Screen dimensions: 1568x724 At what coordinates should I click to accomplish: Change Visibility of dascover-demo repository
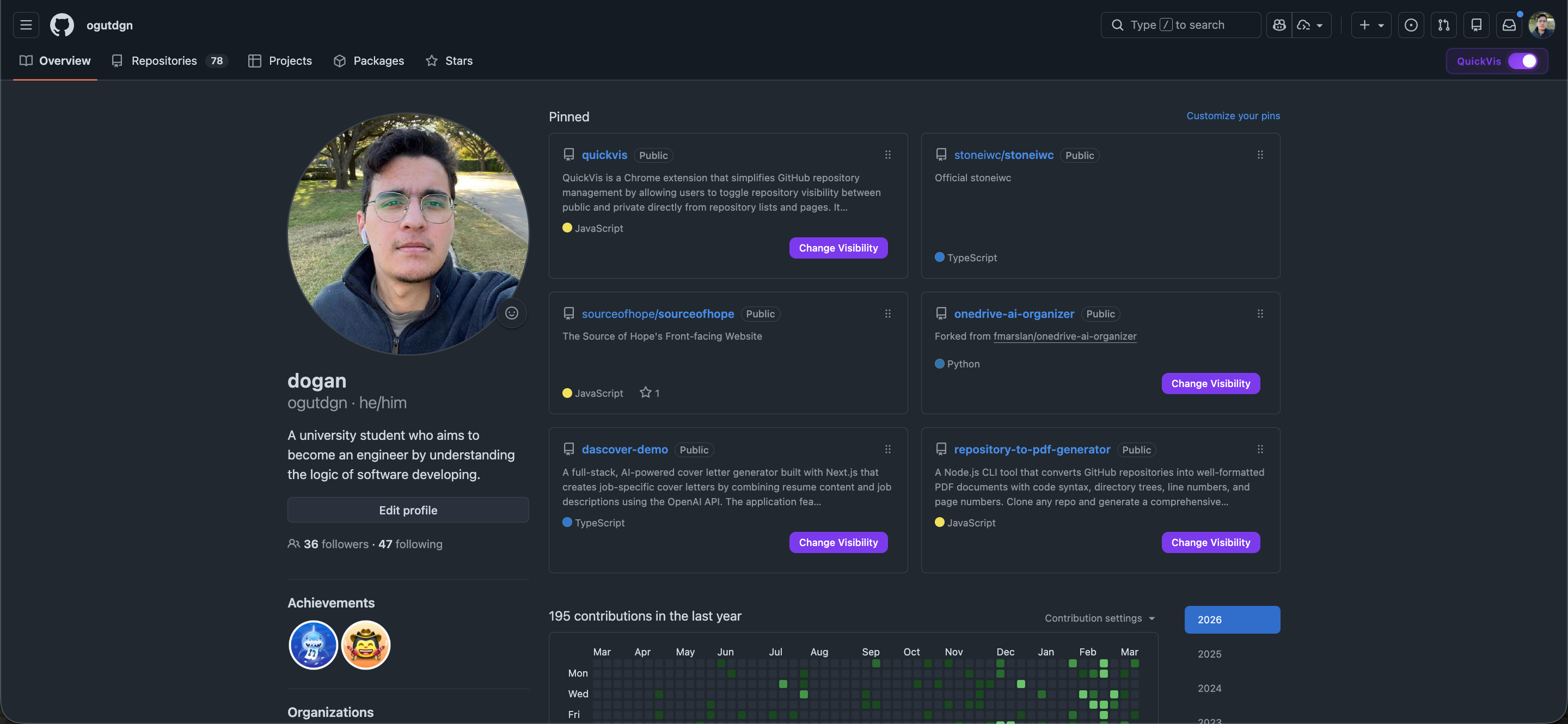click(837, 542)
